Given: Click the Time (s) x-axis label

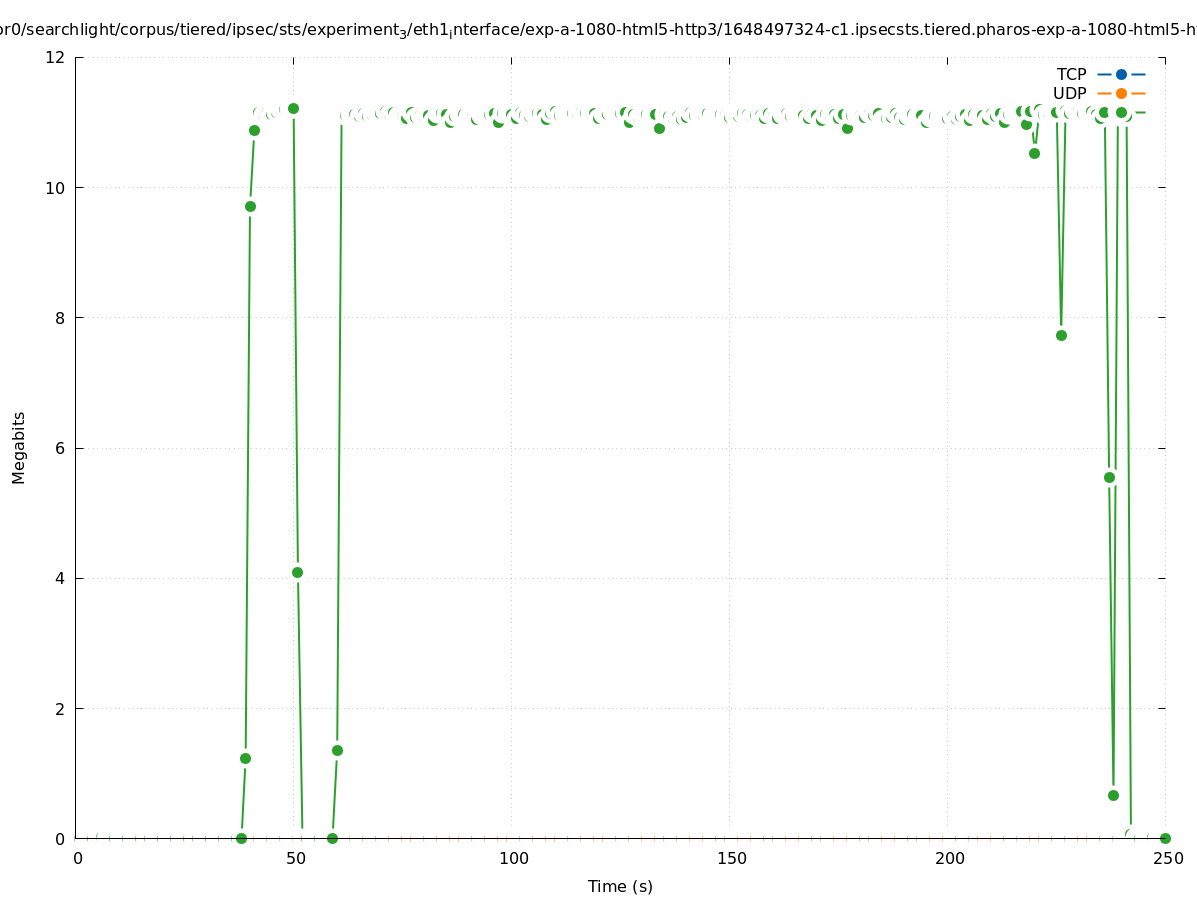Looking at the screenshot, I should pos(620,886).
